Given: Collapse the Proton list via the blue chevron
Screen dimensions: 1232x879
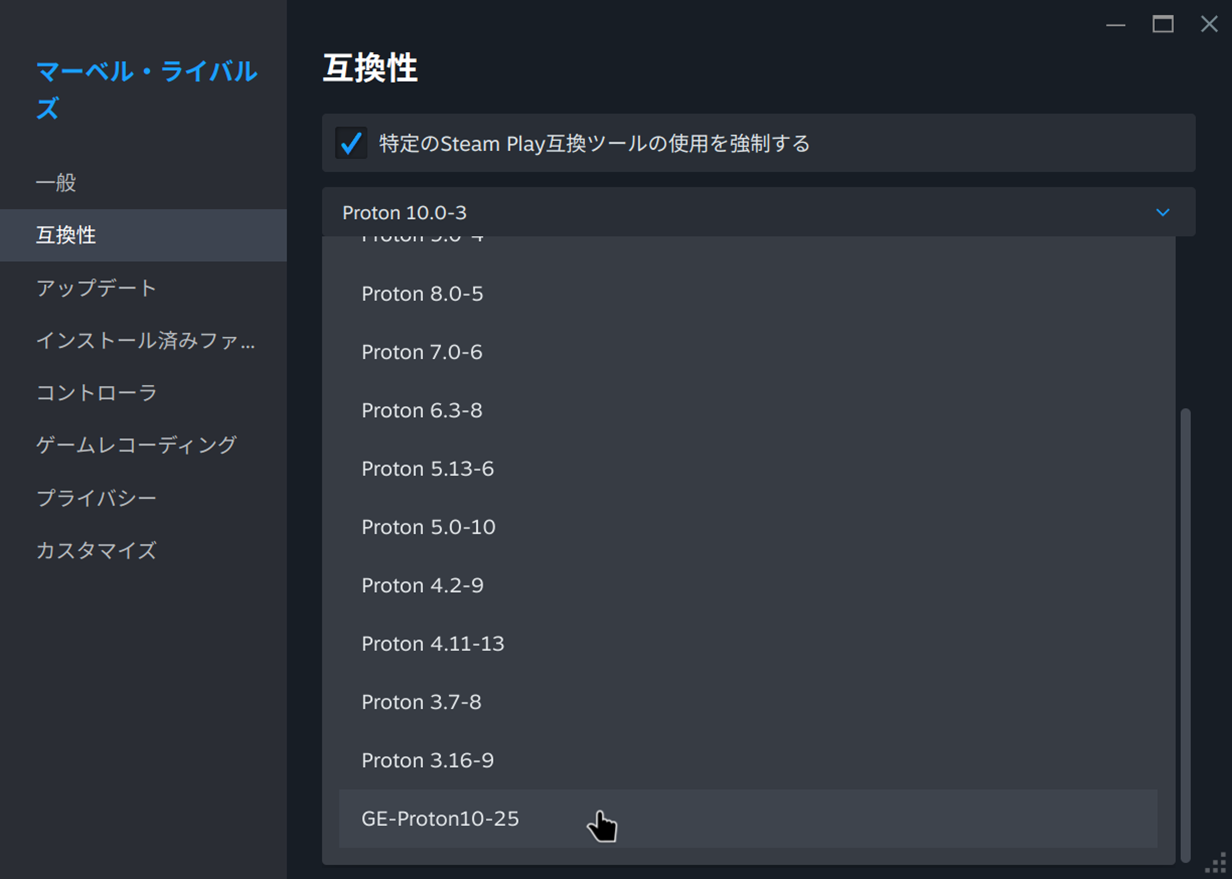Looking at the screenshot, I should click(x=1161, y=211).
